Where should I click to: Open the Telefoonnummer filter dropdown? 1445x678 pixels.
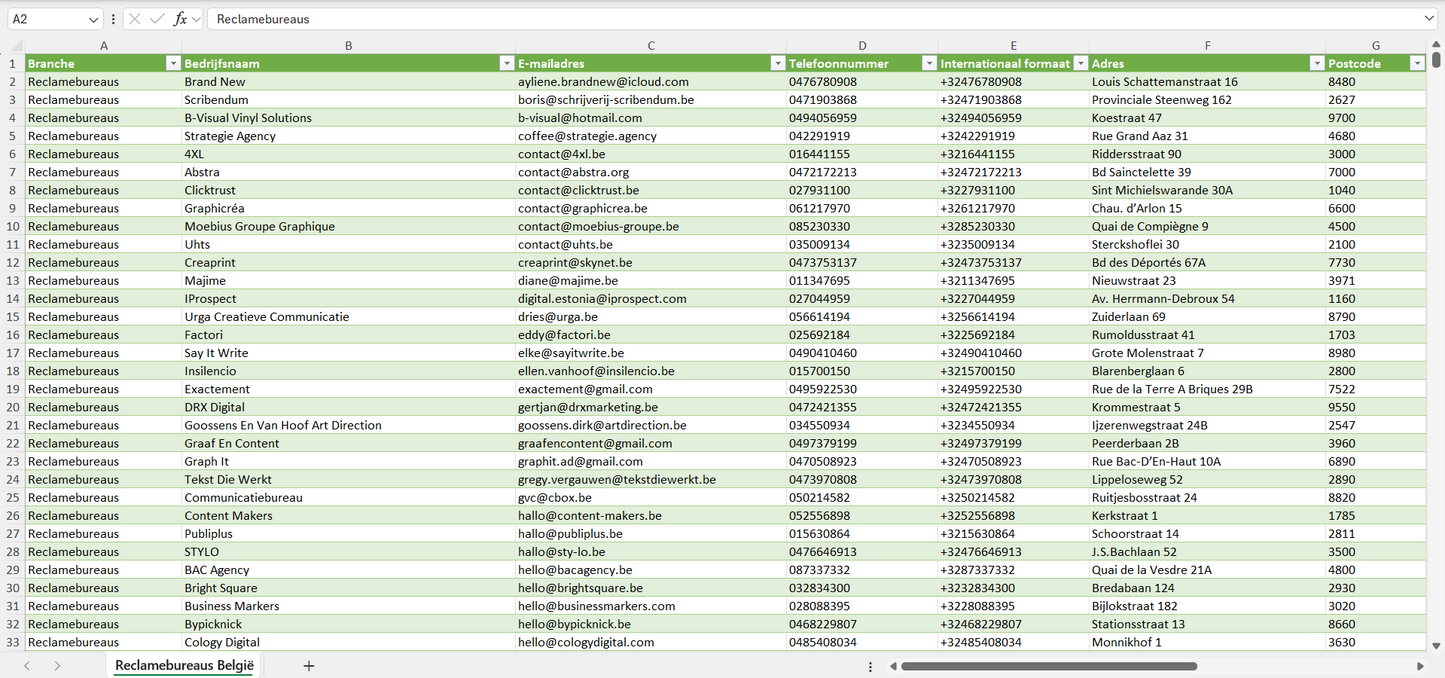coord(927,64)
